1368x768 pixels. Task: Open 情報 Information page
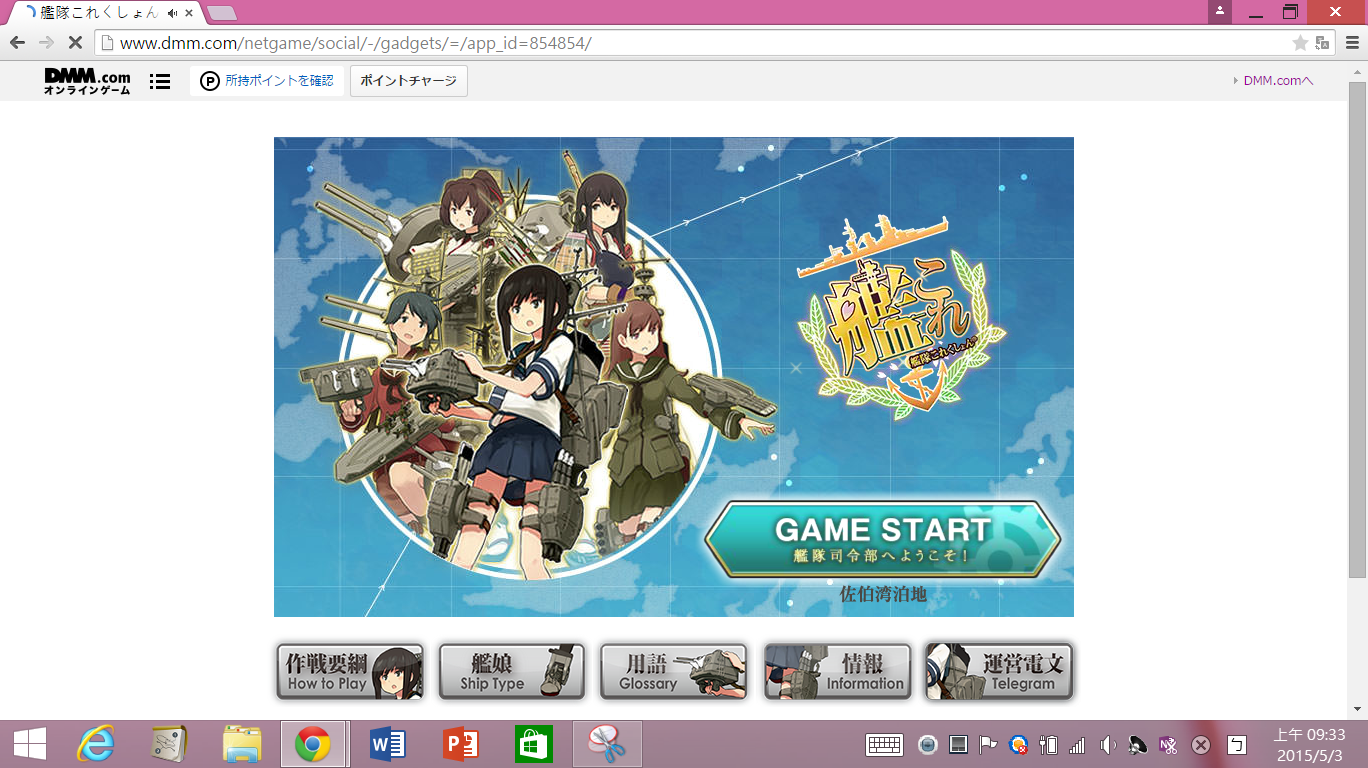838,672
